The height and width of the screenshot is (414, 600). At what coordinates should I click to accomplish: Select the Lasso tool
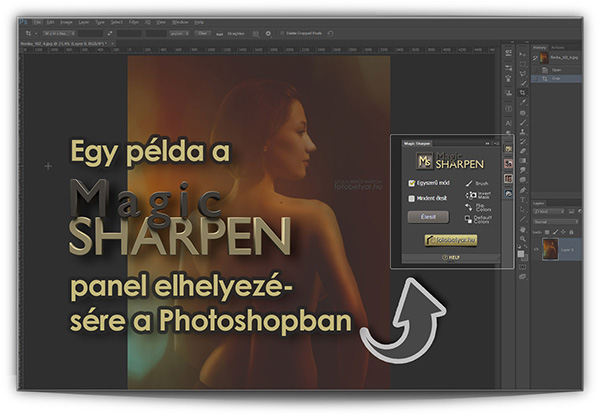click(x=522, y=73)
